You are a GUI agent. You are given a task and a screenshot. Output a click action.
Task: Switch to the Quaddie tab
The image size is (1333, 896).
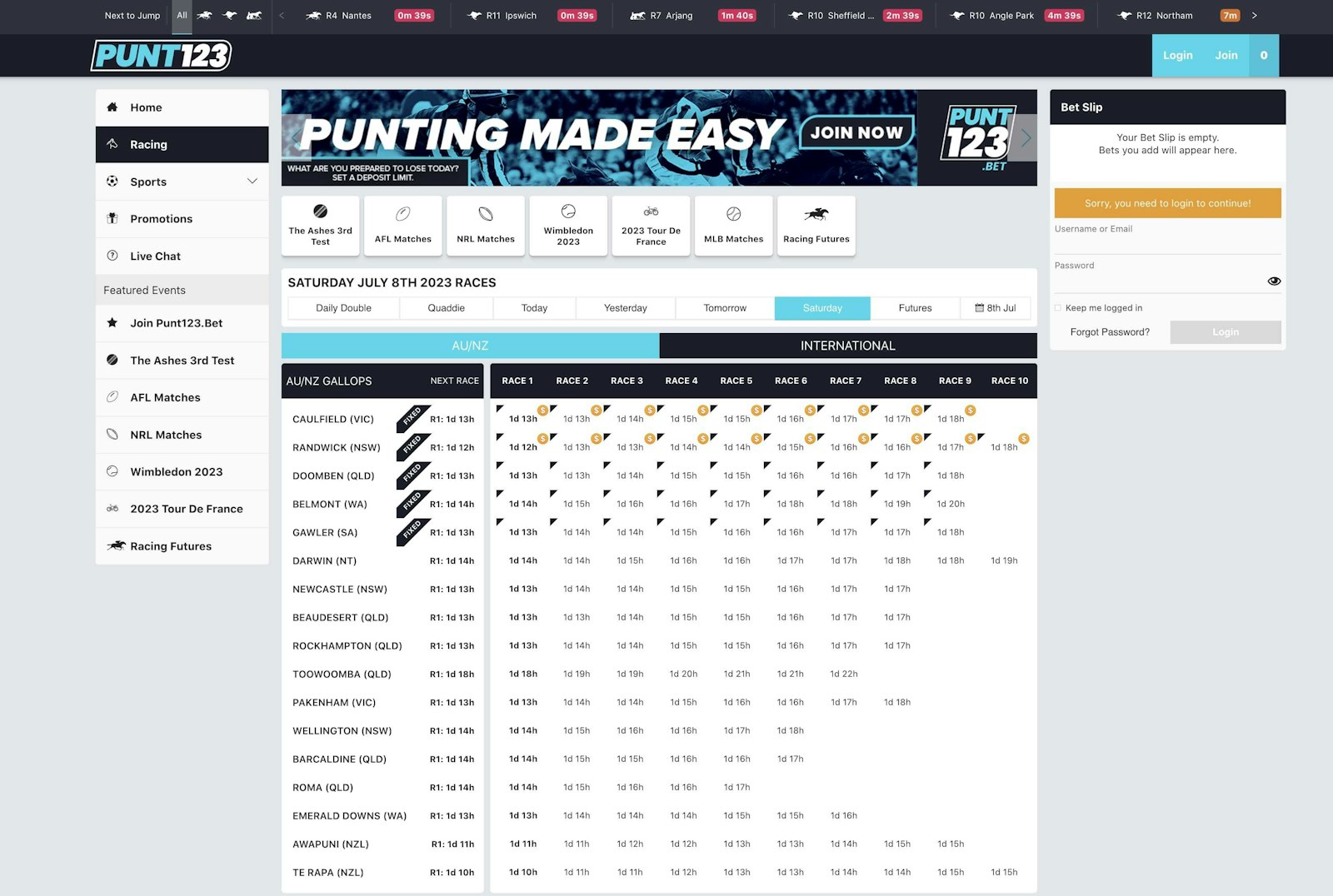click(x=446, y=308)
